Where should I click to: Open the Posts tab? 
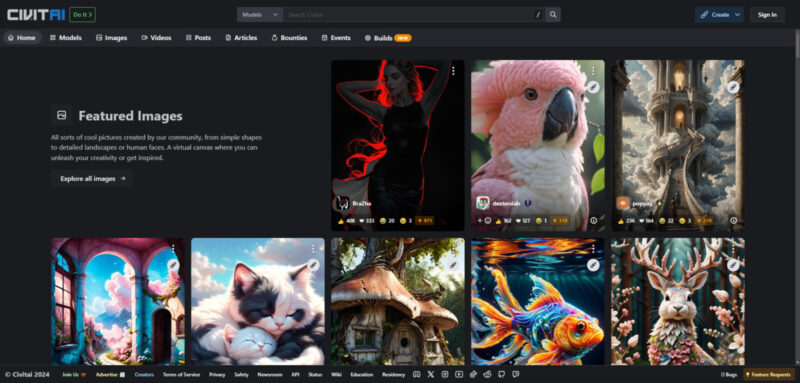198,38
